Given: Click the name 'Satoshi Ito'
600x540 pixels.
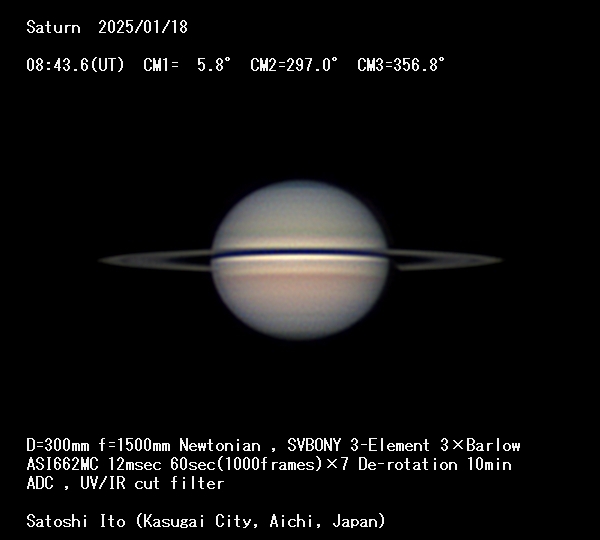Looking at the screenshot, I should [x=76, y=521].
